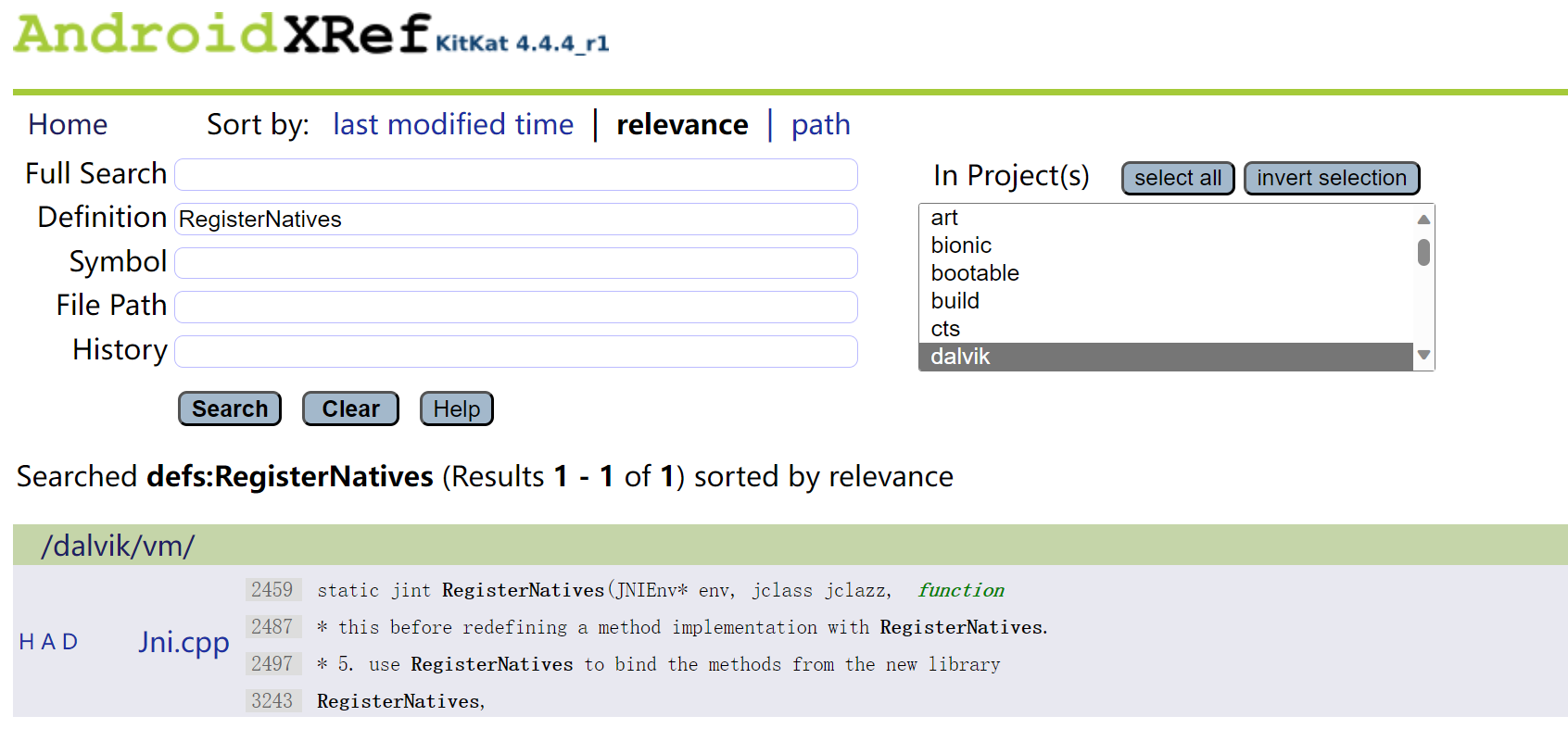Focus the History input field

pos(516,351)
